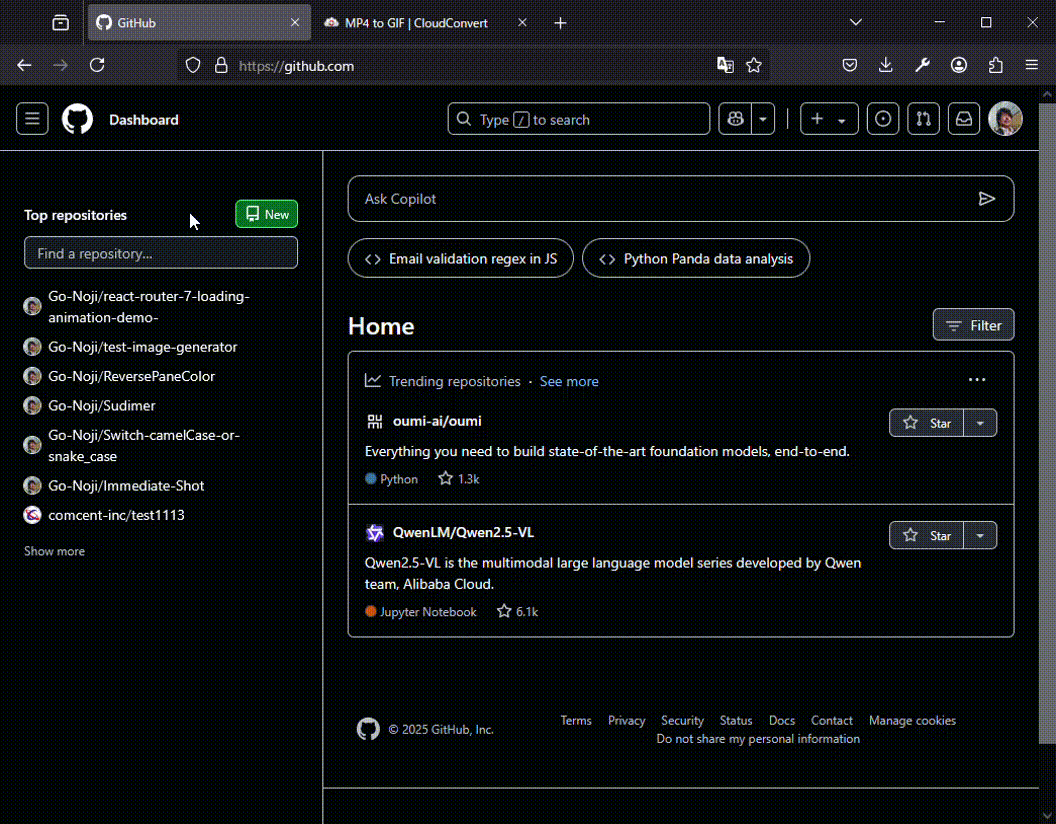Expand the list with Show more
Viewport: 1056px width, 824px height.
pyautogui.click(x=55, y=551)
